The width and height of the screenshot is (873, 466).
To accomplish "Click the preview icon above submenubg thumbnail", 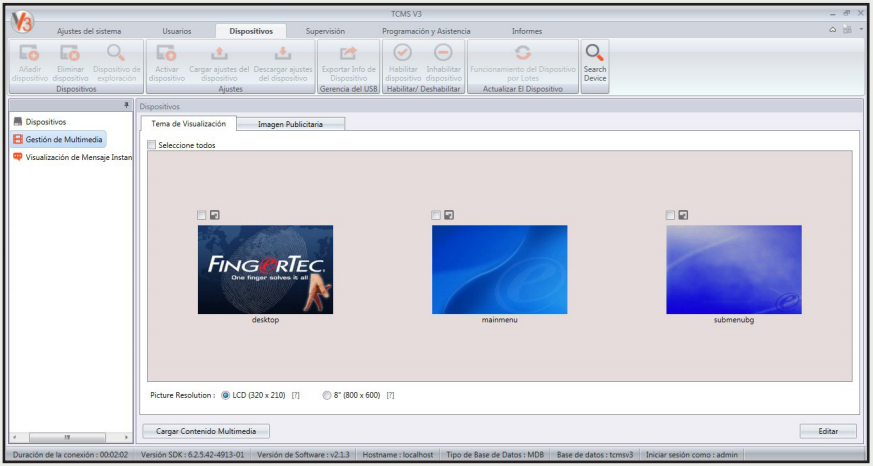I will [x=683, y=215].
